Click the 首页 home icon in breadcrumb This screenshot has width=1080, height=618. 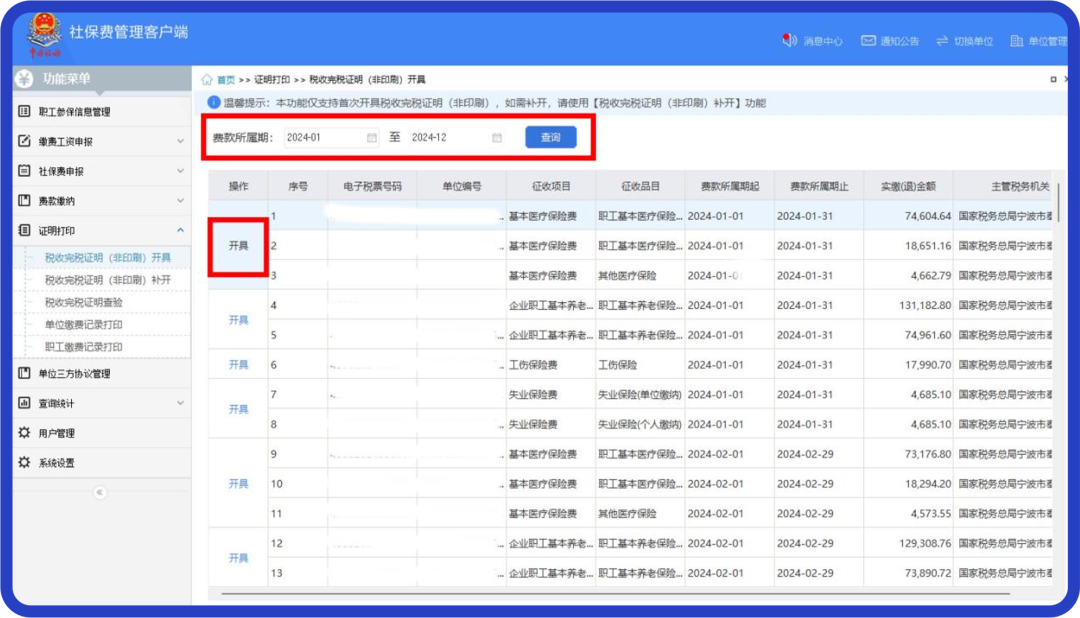pyautogui.click(x=207, y=80)
